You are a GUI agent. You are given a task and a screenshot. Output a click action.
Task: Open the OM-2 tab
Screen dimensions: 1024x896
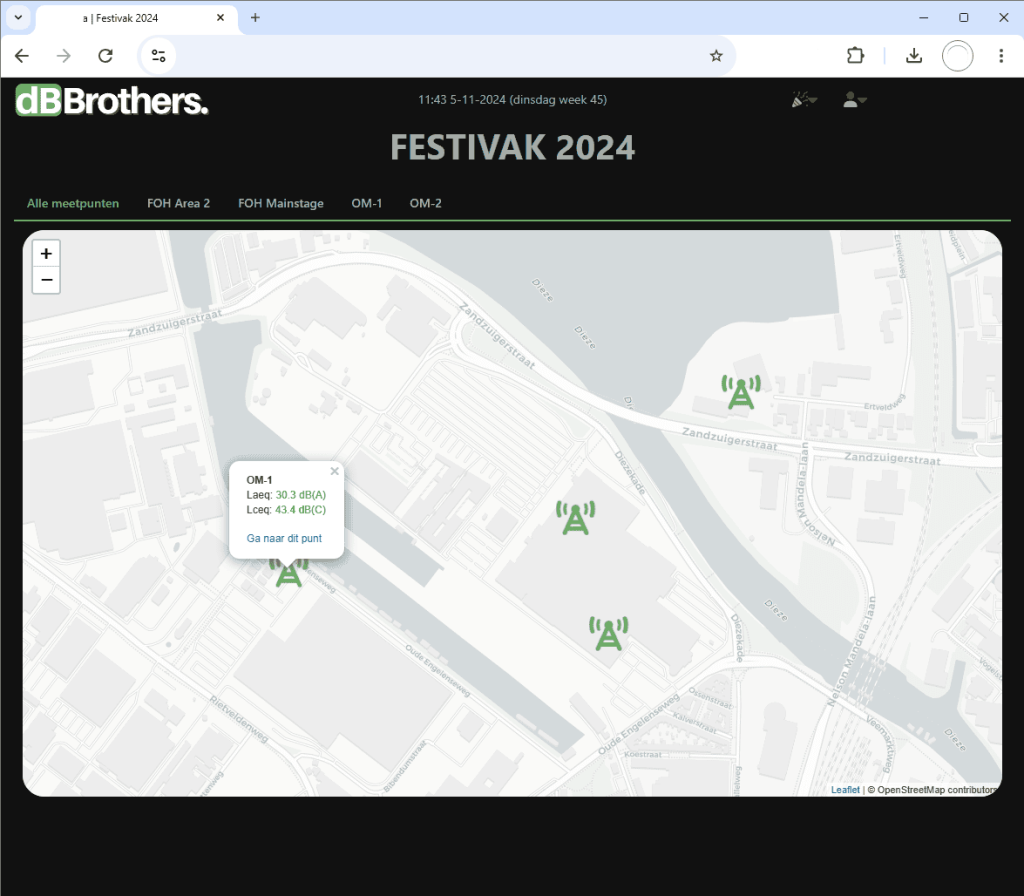tap(425, 203)
